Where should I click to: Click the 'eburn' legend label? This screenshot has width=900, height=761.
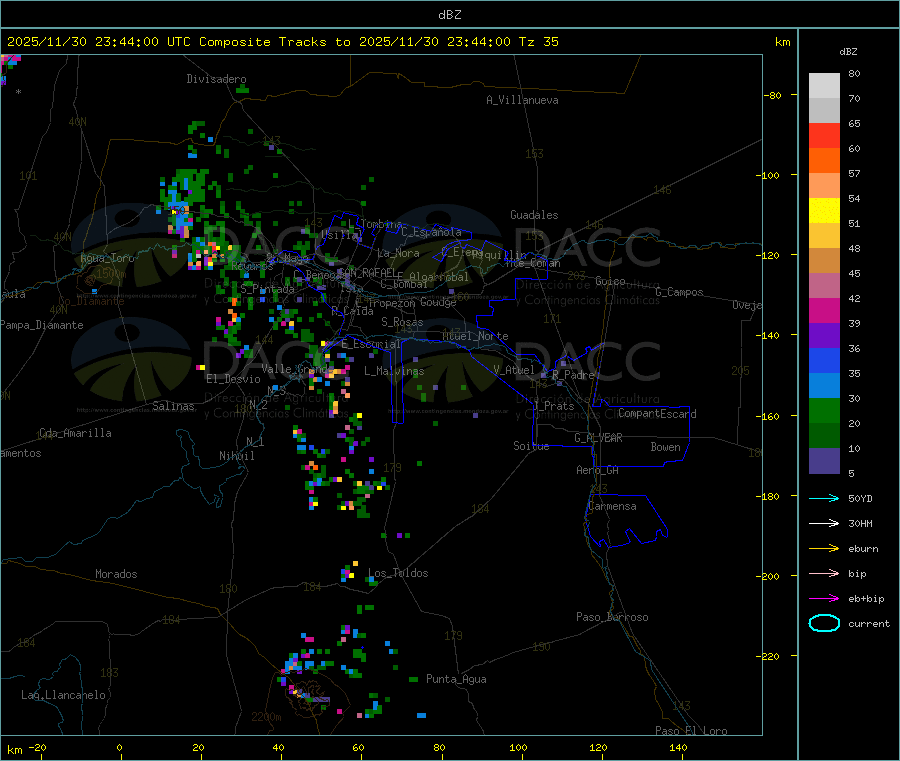(863, 549)
